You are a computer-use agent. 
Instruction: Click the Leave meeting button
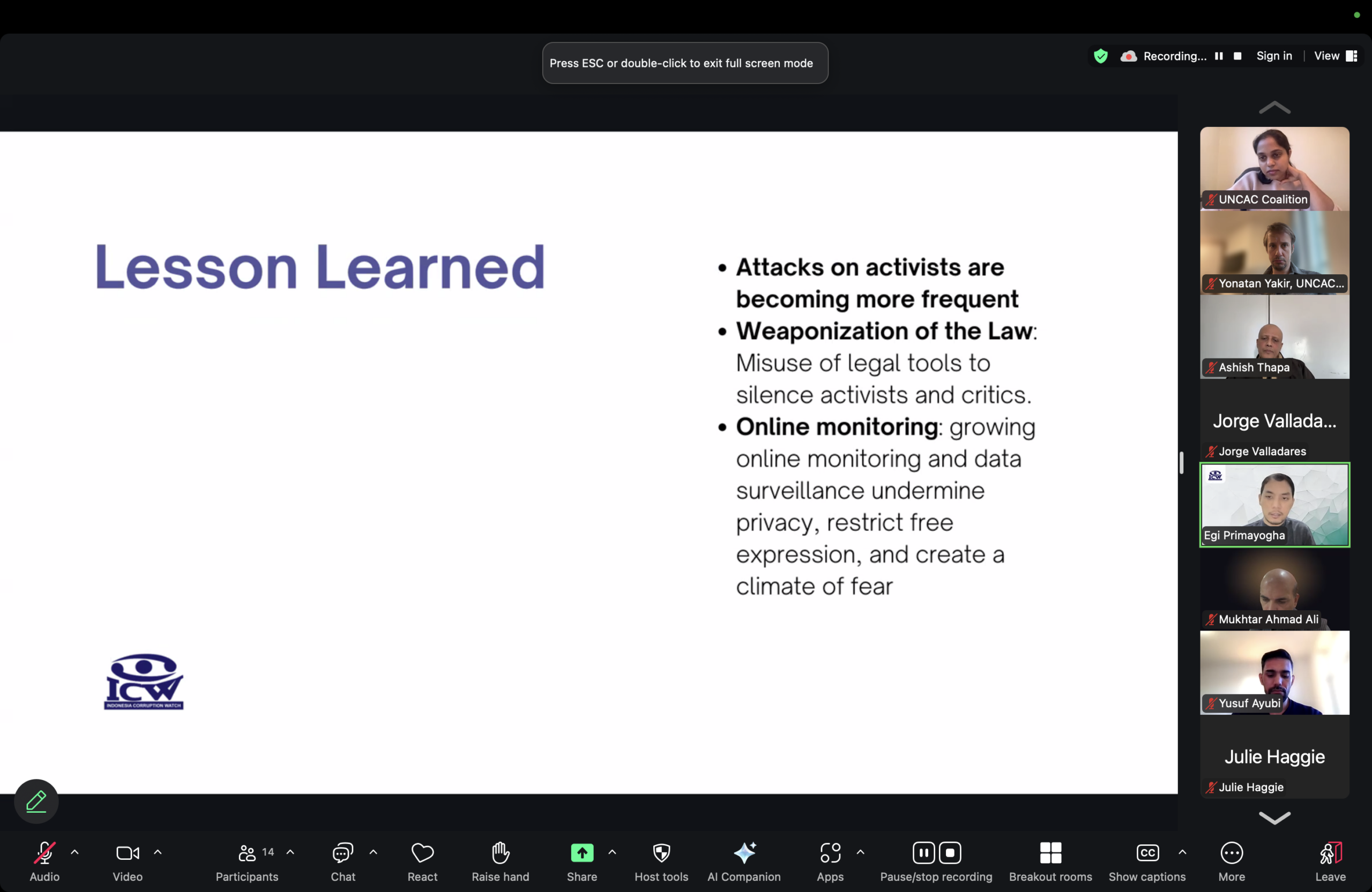1330,853
